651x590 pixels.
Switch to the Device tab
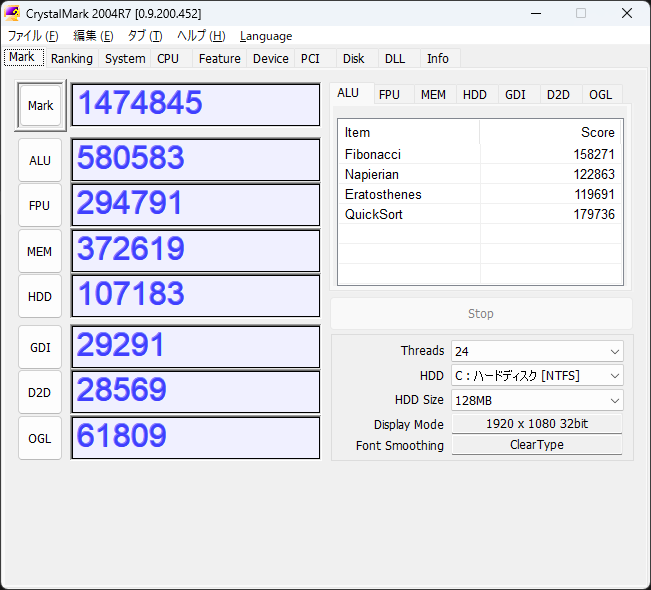click(271, 59)
